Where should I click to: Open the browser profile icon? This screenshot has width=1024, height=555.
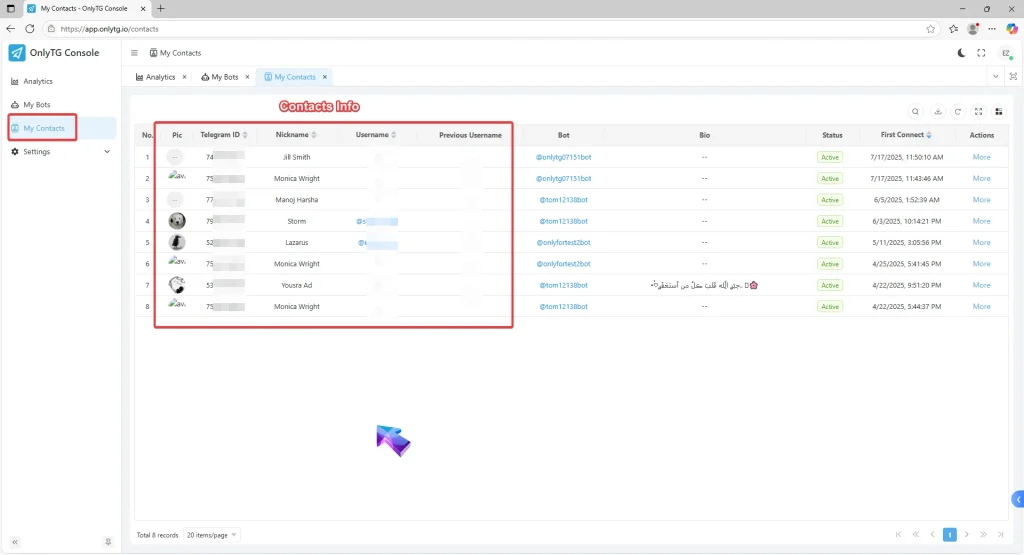pos(973,29)
